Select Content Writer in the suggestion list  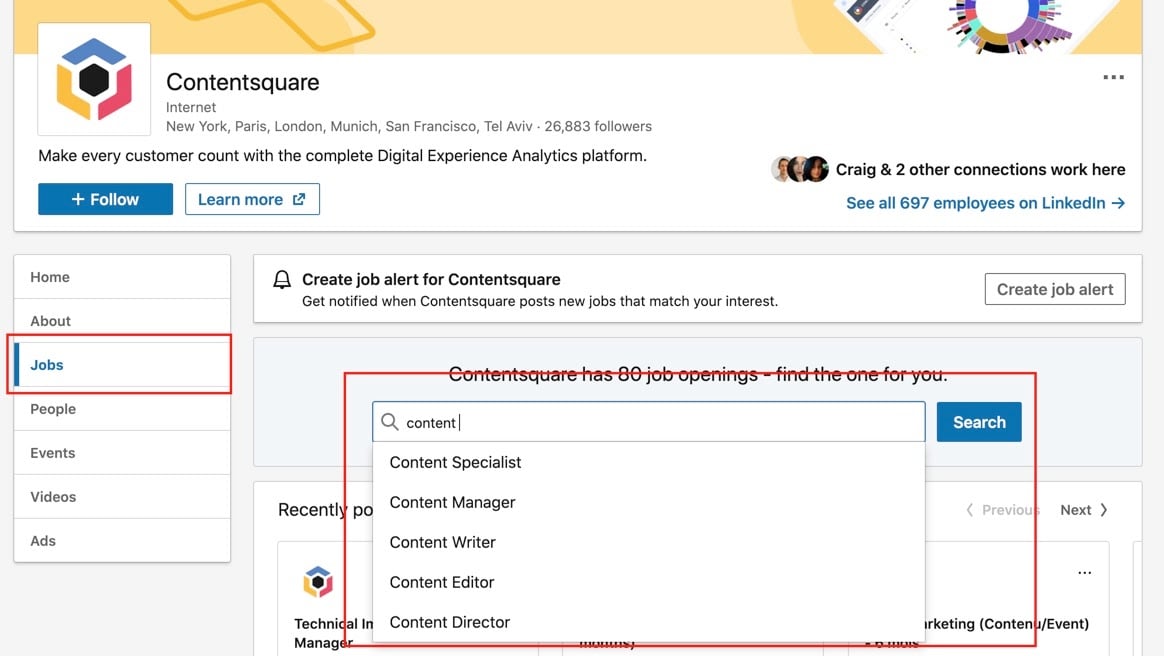click(442, 542)
